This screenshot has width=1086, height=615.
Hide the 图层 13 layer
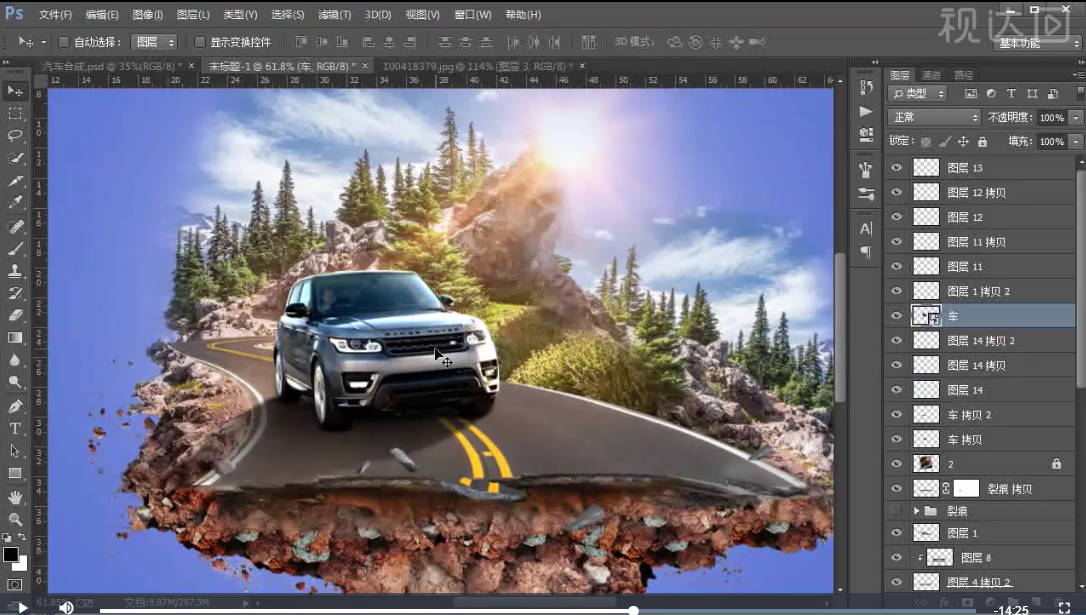tap(896, 168)
